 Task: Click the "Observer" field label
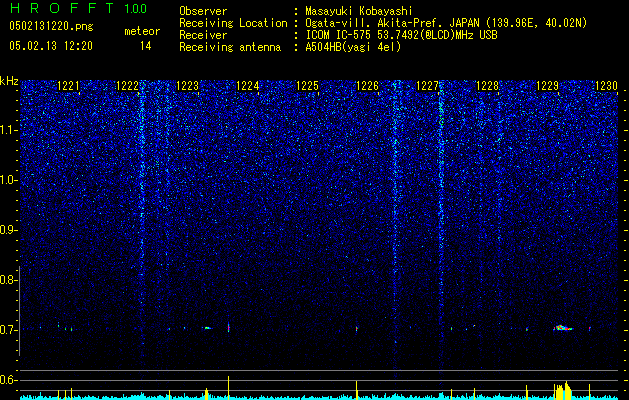click(x=203, y=11)
